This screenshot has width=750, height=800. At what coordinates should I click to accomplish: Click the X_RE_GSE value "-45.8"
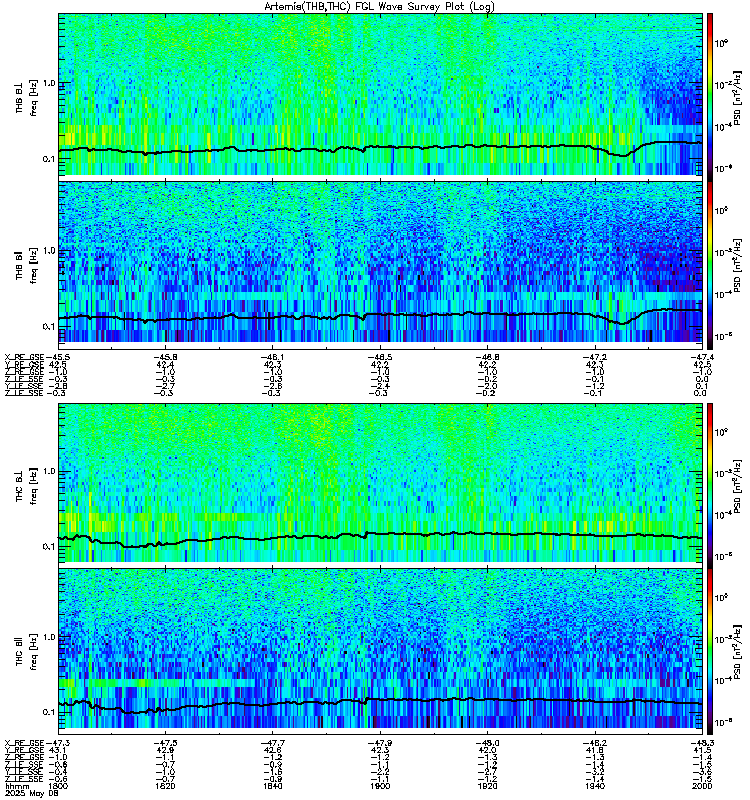(x=165, y=357)
